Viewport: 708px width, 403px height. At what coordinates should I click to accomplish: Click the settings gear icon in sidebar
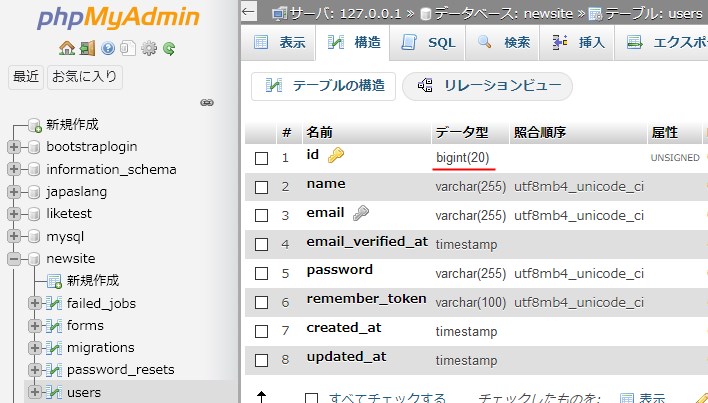[149, 48]
